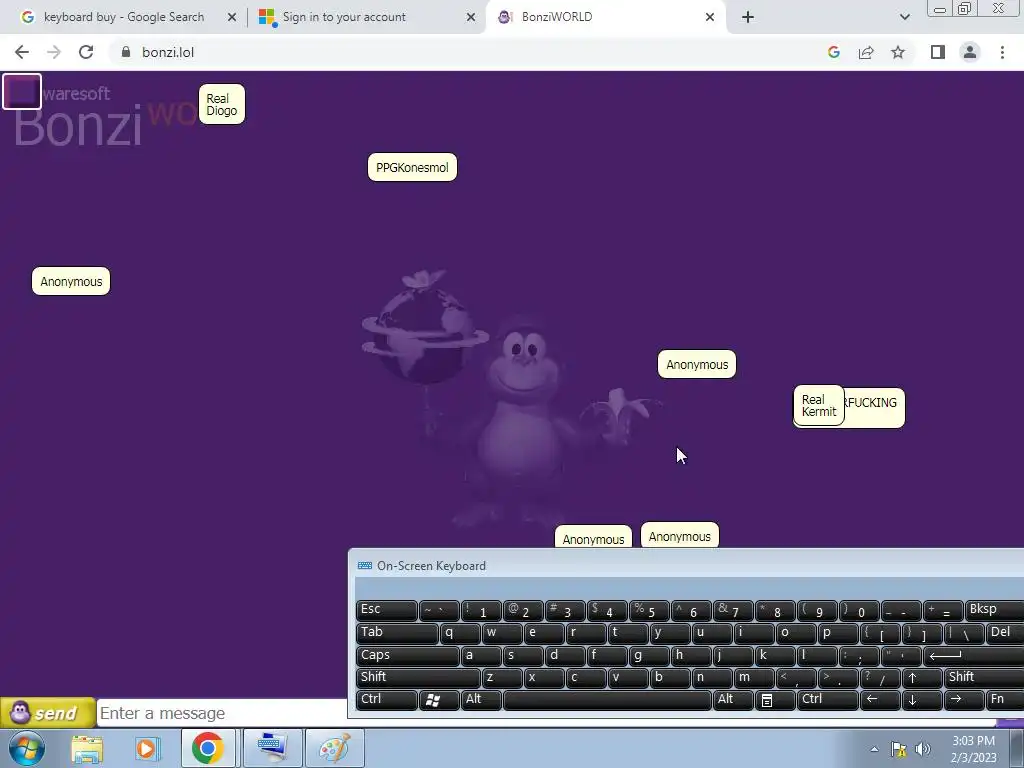Click the Real Kermit name bubble

tap(818, 406)
